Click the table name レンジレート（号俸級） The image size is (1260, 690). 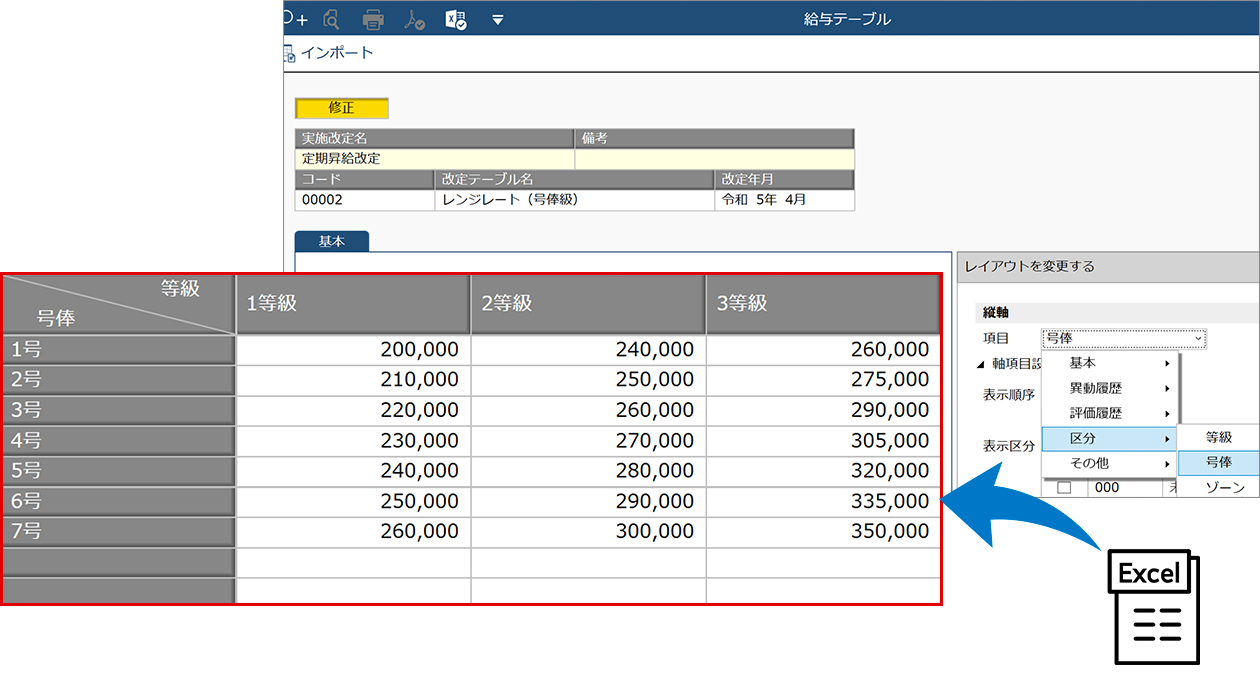tap(575, 199)
